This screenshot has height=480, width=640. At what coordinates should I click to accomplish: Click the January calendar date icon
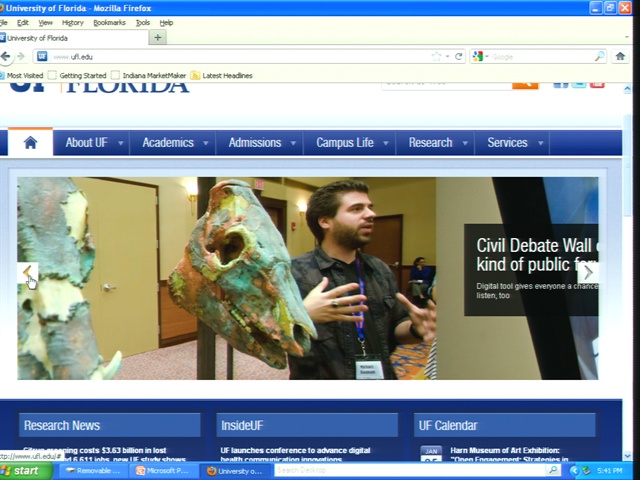coord(431,453)
